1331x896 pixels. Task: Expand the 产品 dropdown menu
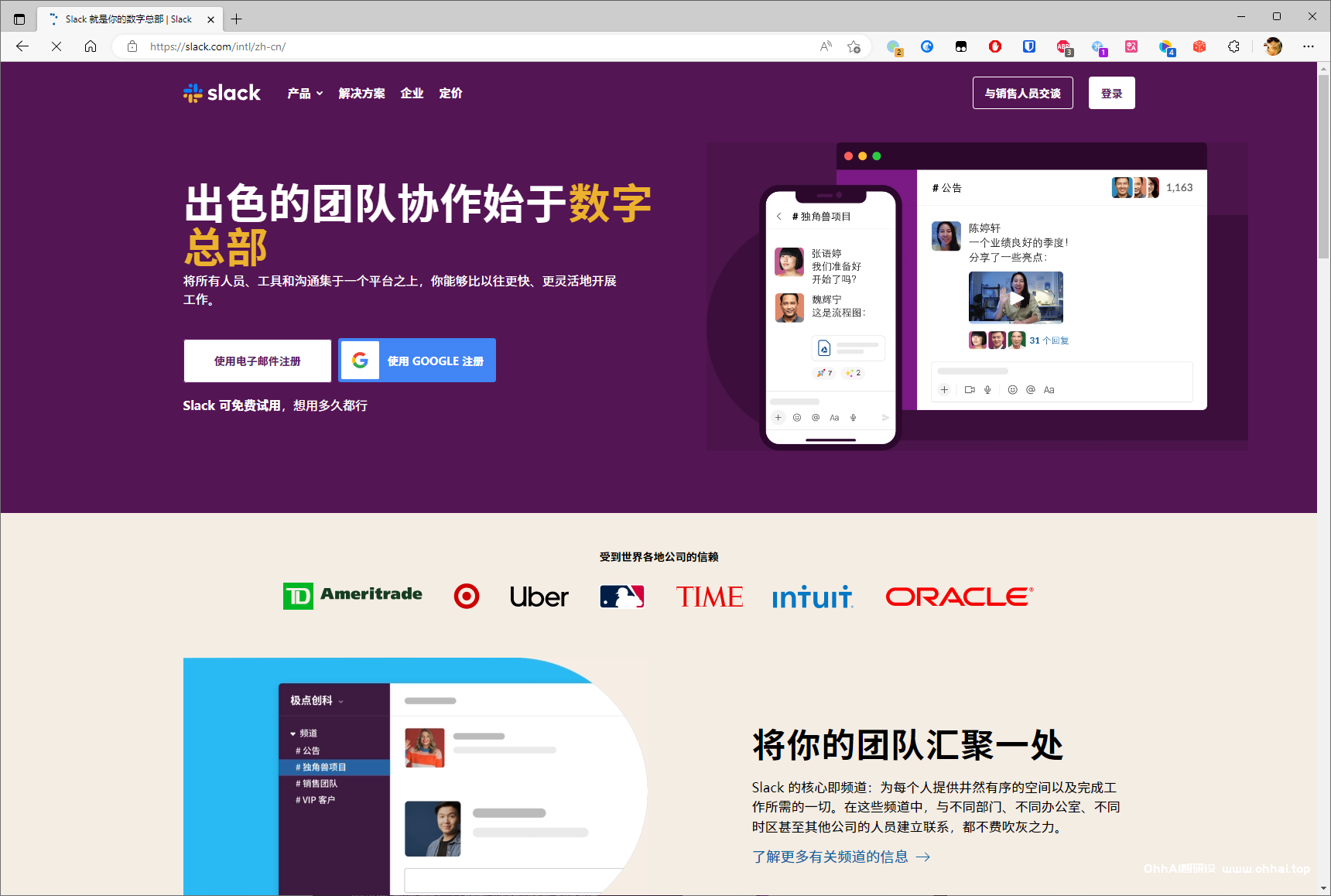pos(305,93)
